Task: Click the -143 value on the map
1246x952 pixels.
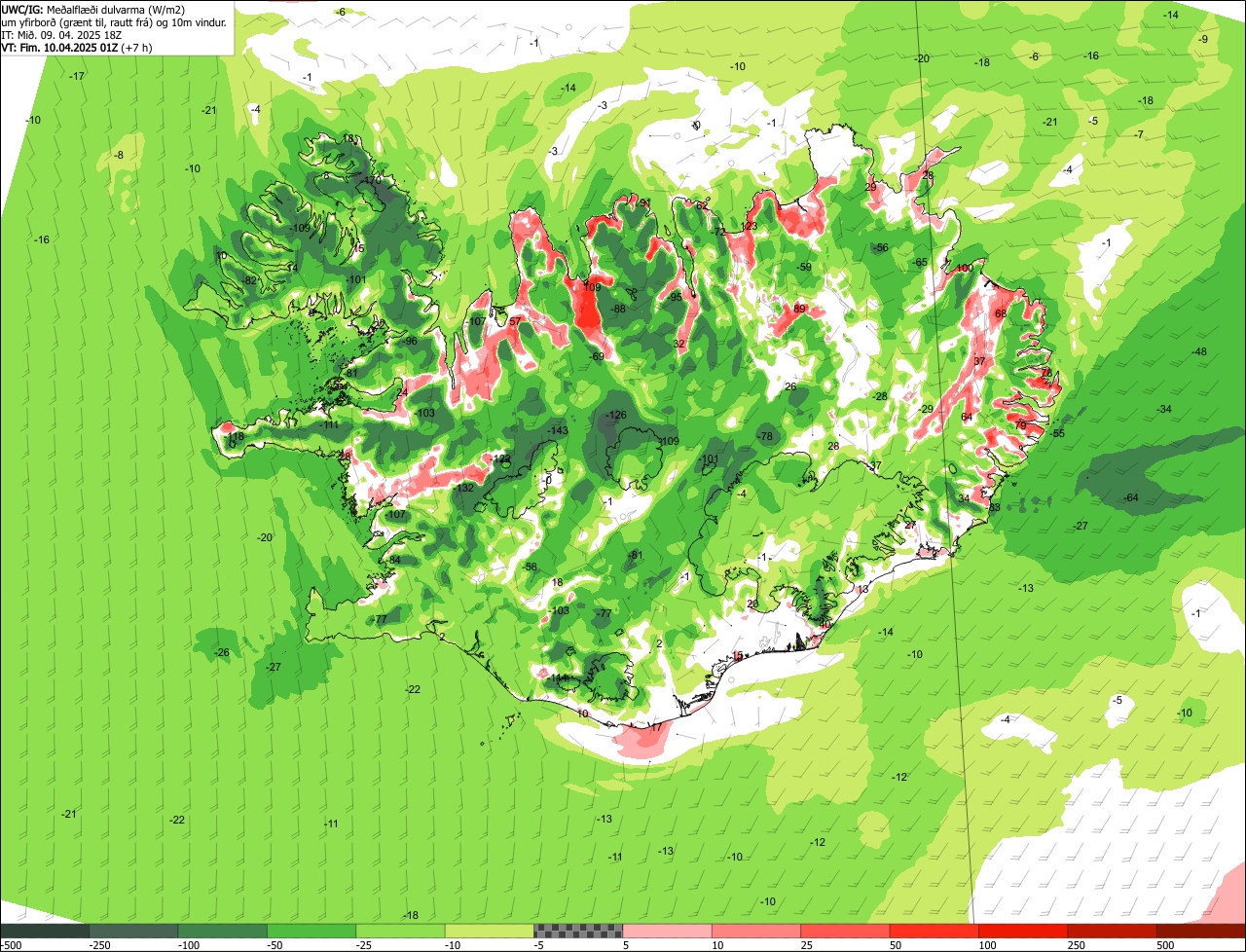Action: 557,430
